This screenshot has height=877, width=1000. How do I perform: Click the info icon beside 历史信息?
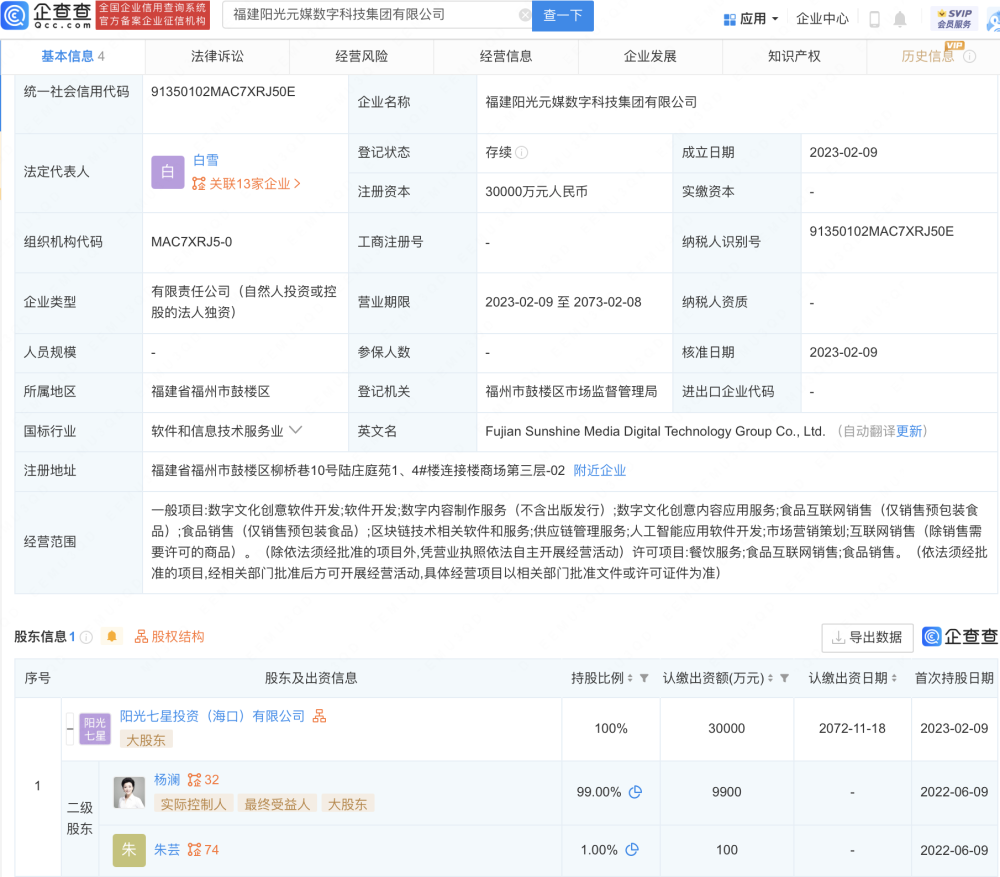tap(969, 56)
